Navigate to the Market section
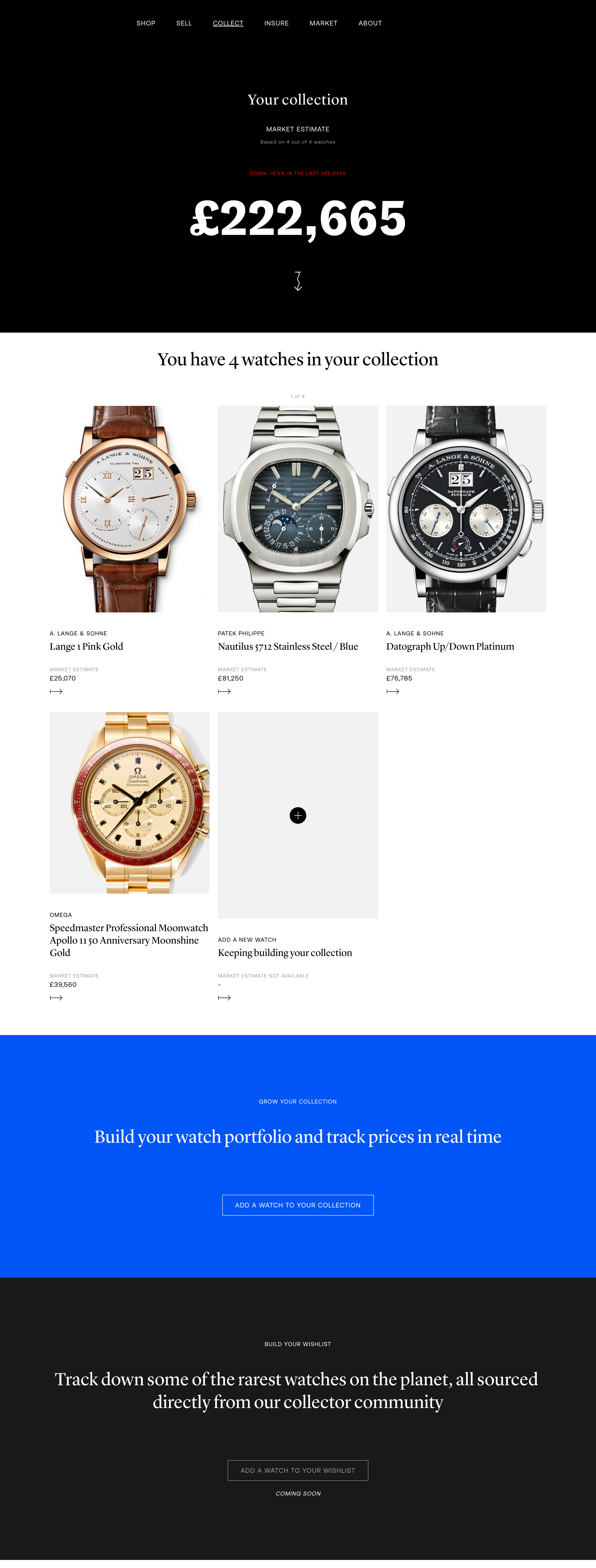Image resolution: width=596 pixels, height=1568 pixels. click(x=323, y=23)
